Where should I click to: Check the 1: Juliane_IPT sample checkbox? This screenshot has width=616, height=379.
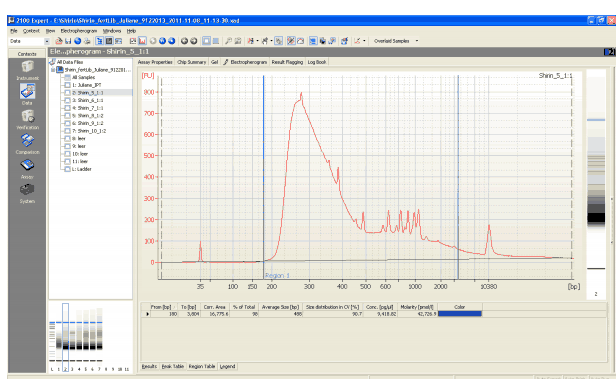pos(67,85)
